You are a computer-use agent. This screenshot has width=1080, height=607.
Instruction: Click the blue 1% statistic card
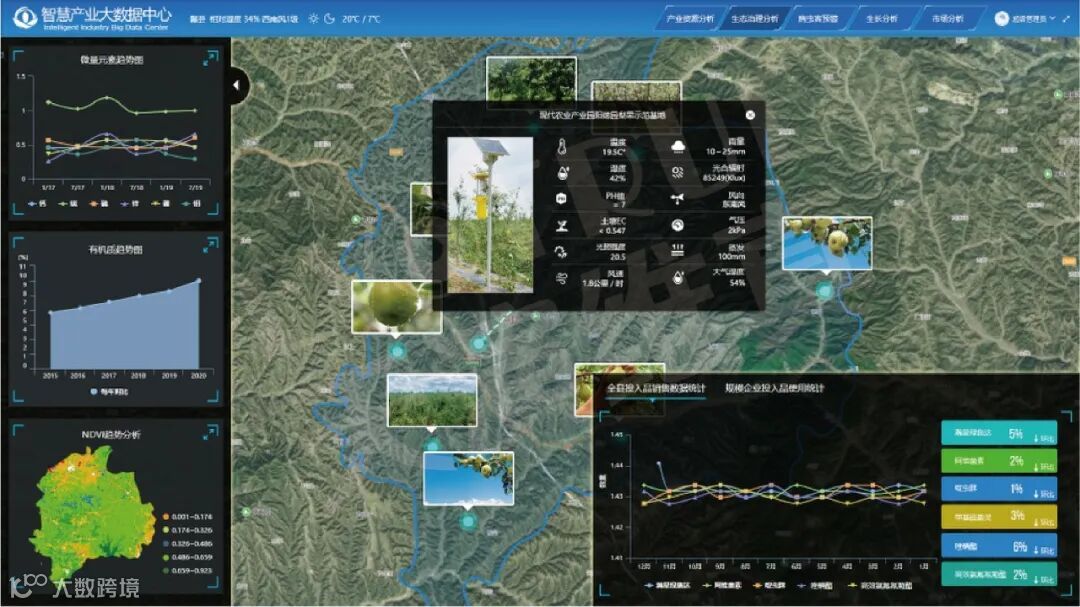coord(999,488)
